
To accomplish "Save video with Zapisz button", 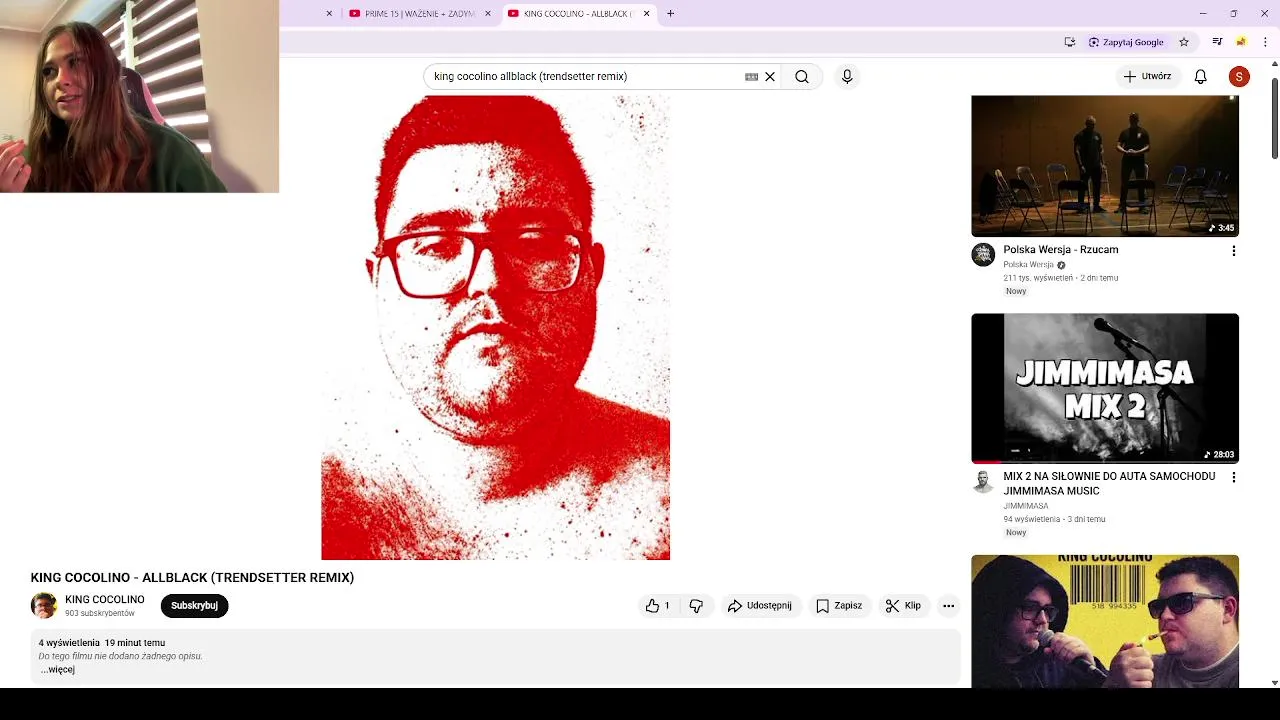I will click(x=839, y=606).
